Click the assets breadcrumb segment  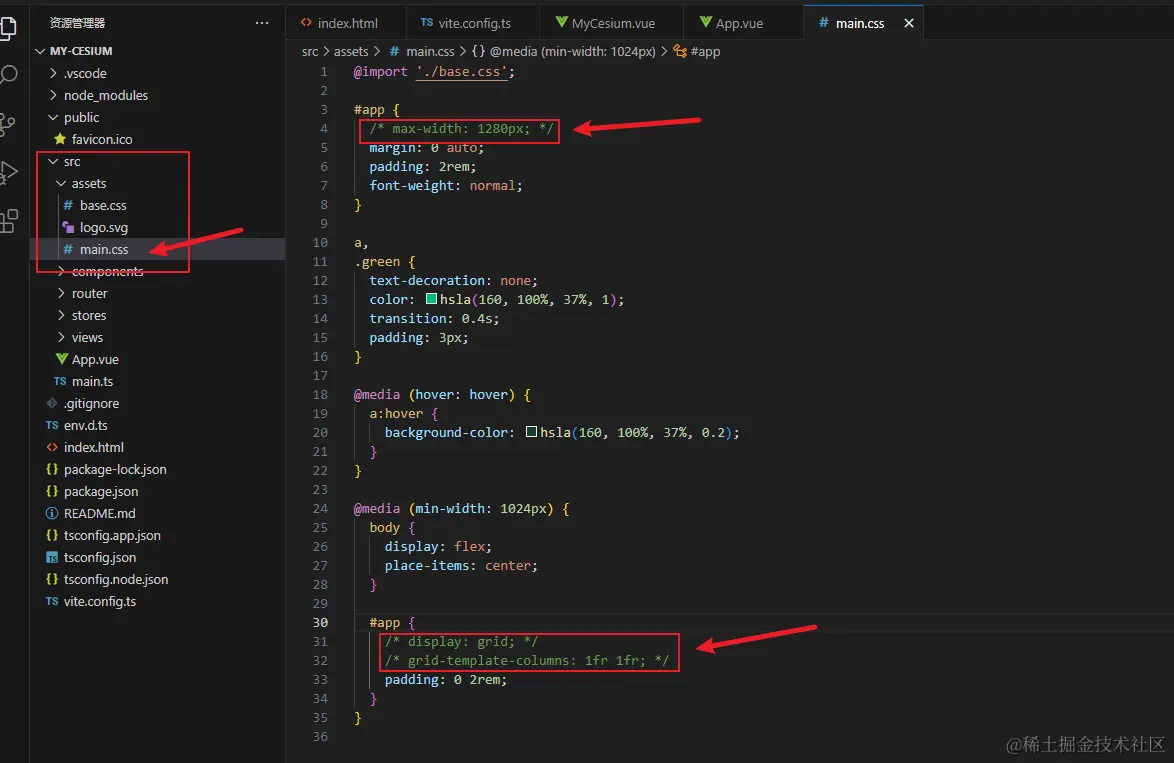click(351, 52)
